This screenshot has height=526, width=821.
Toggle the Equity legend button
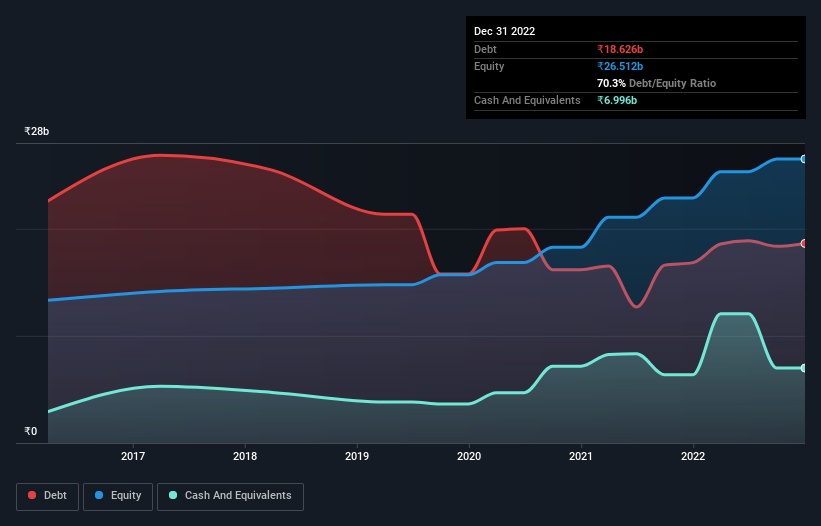[118, 496]
